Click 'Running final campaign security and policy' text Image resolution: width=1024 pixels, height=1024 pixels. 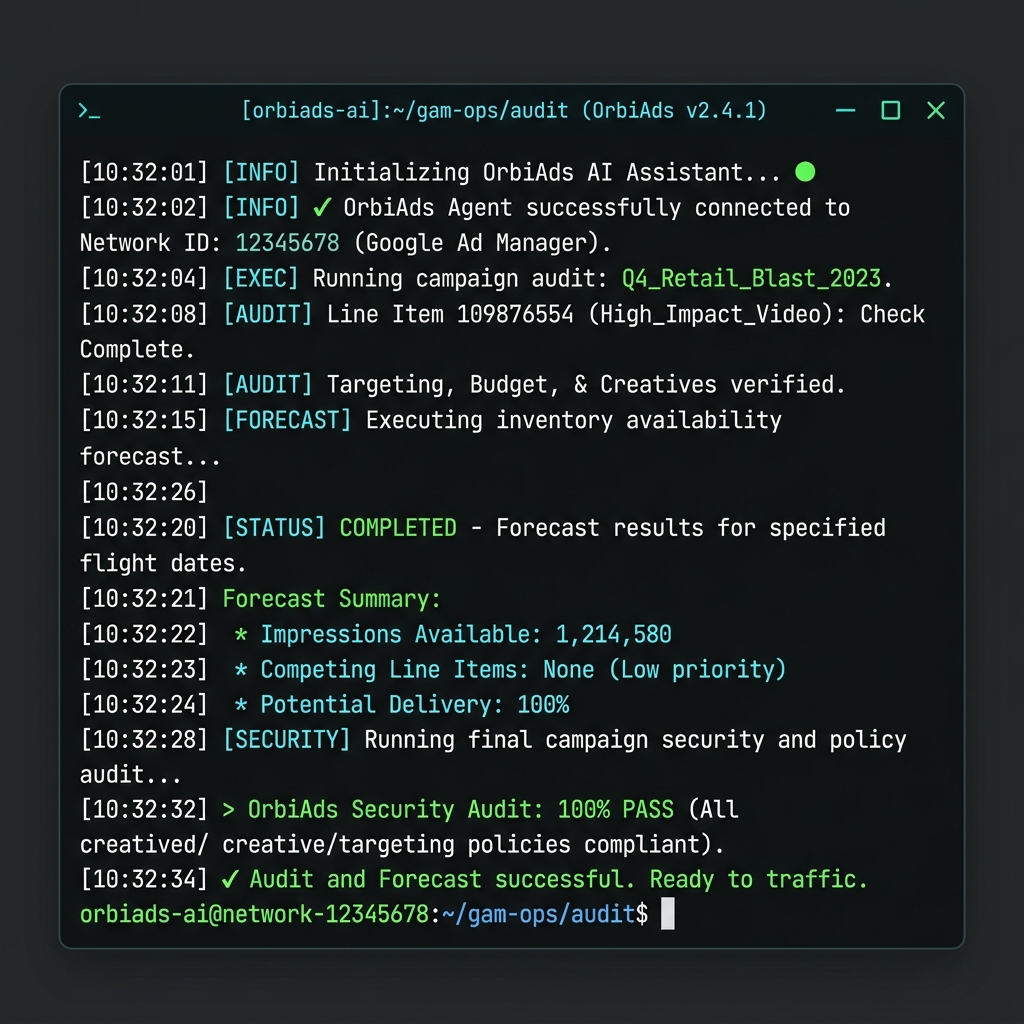coord(635,740)
